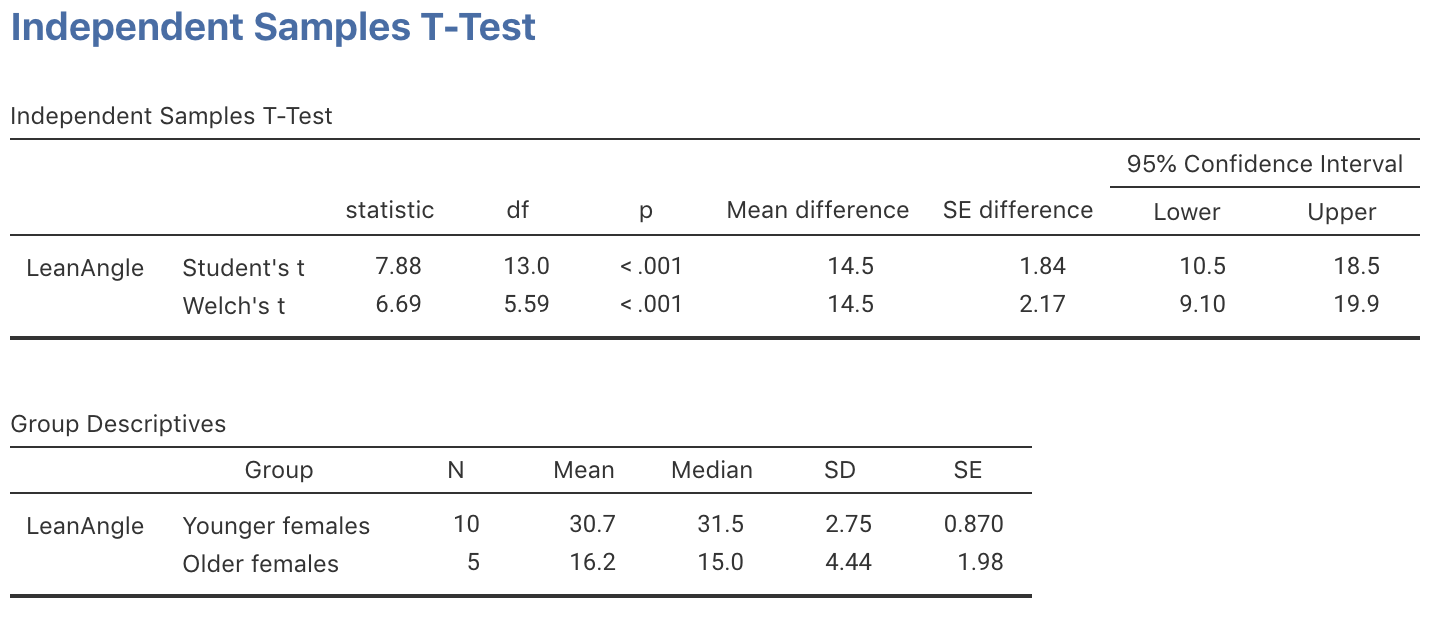This screenshot has height=630, width=1438.
Task: Select the statistic column header
Action: (x=390, y=210)
